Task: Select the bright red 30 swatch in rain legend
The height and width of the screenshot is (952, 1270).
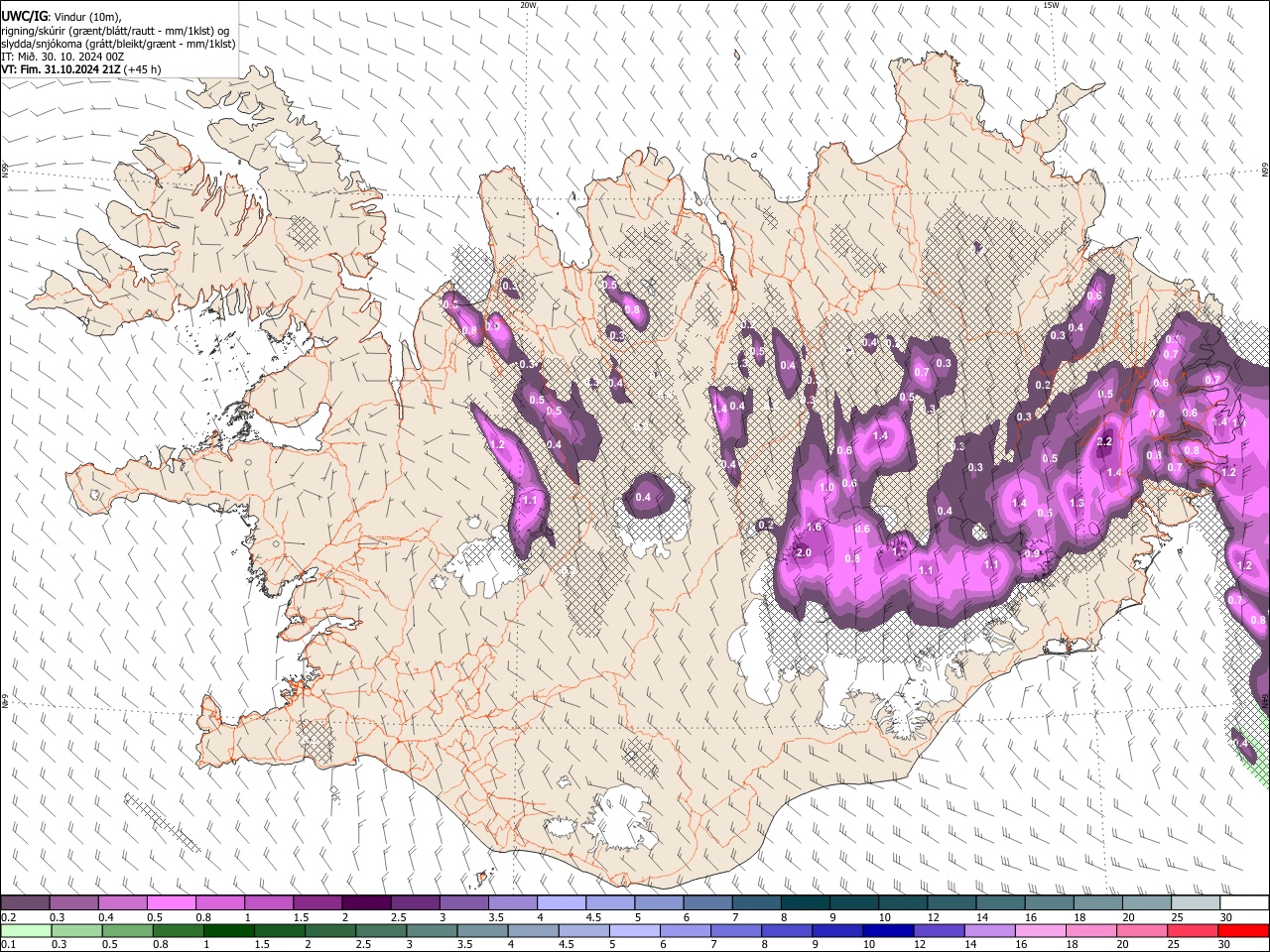Action: [x=1244, y=930]
